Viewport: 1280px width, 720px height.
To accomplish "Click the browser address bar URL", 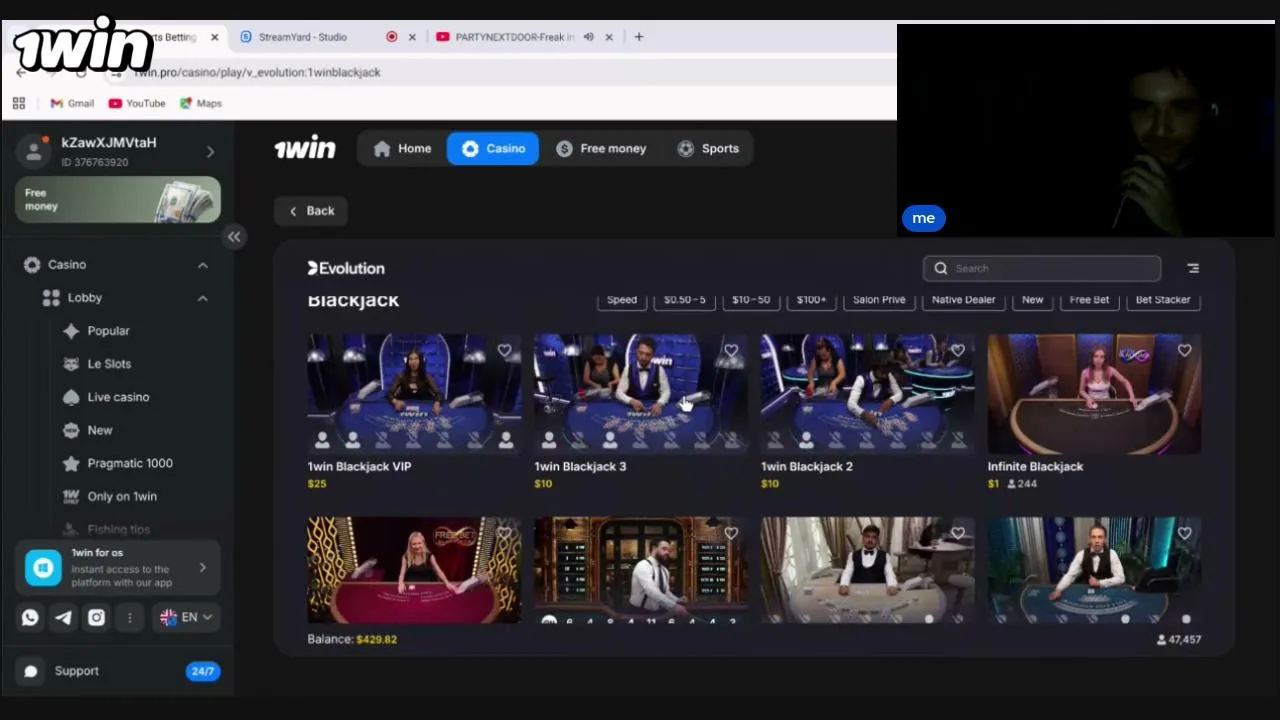I will point(258,72).
